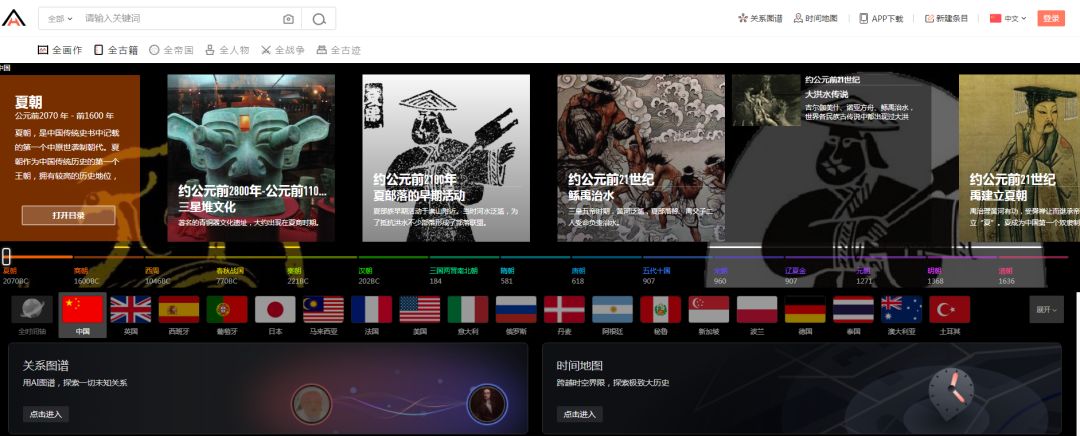The height and width of the screenshot is (436, 1080).
Task: Jump to 秦朝 221BC on timeline
Action: pyautogui.click(x=298, y=276)
